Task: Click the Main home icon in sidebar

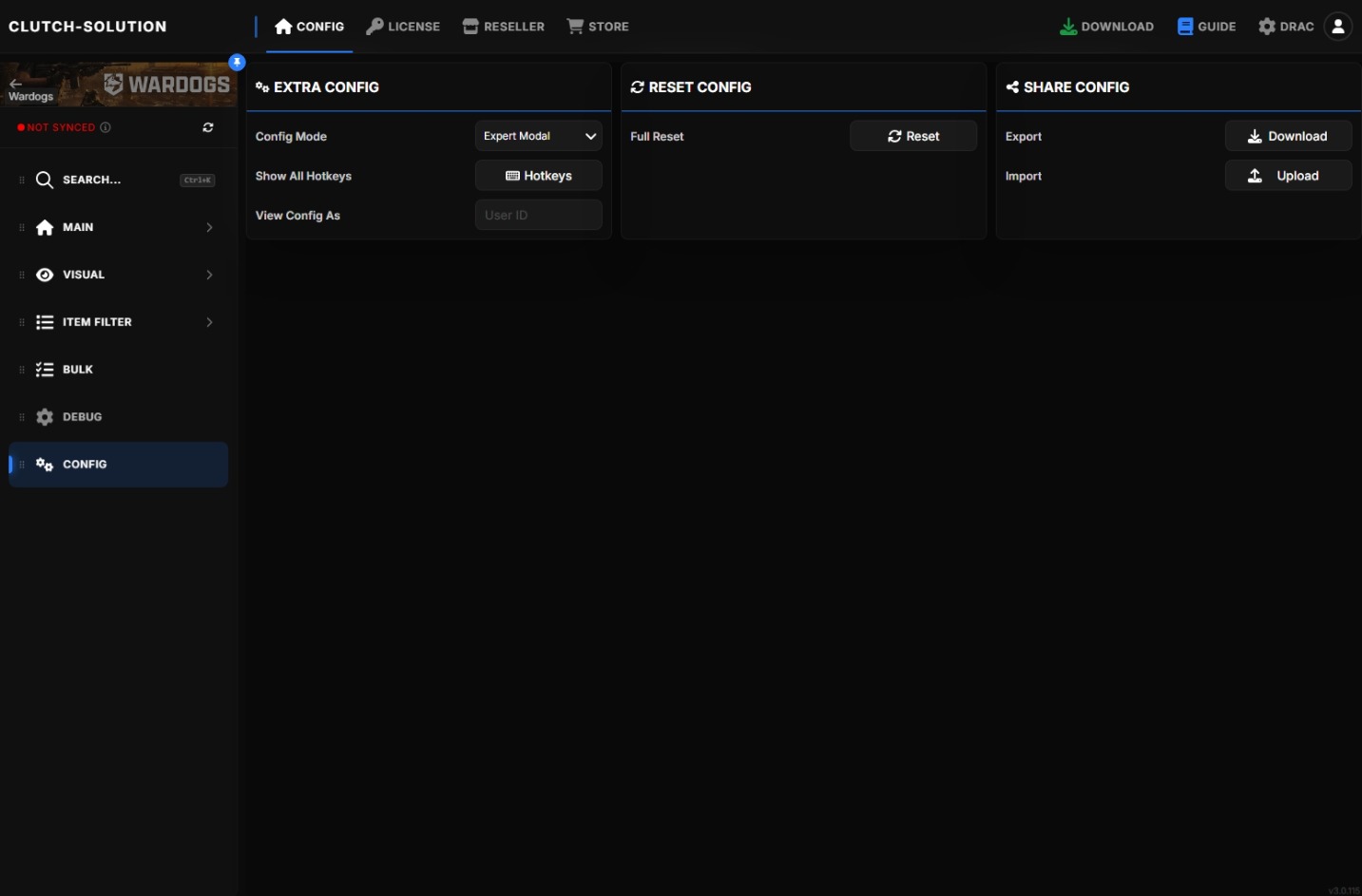Action: pos(45,227)
